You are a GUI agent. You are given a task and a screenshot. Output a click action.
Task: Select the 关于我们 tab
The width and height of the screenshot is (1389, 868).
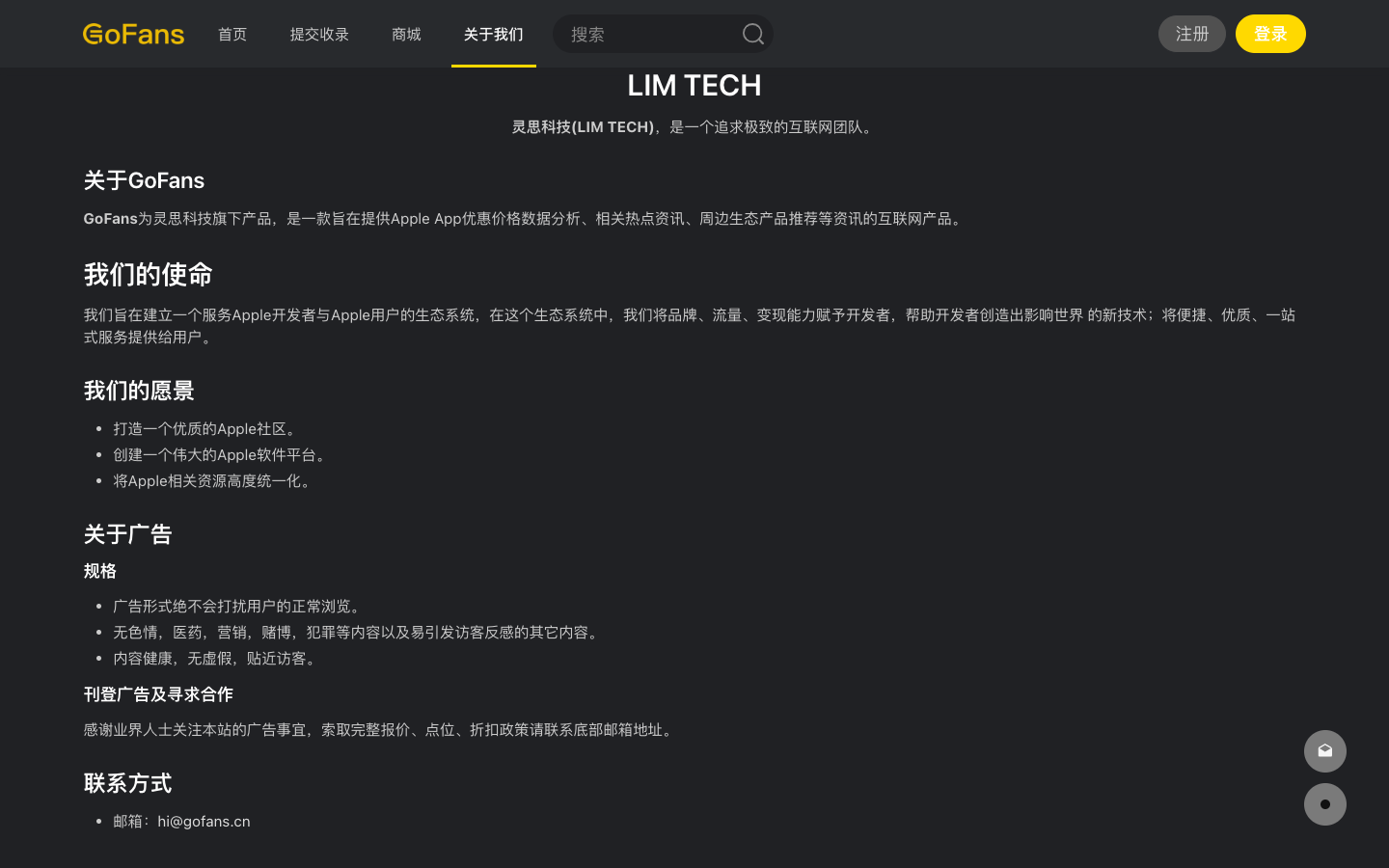pos(493,34)
